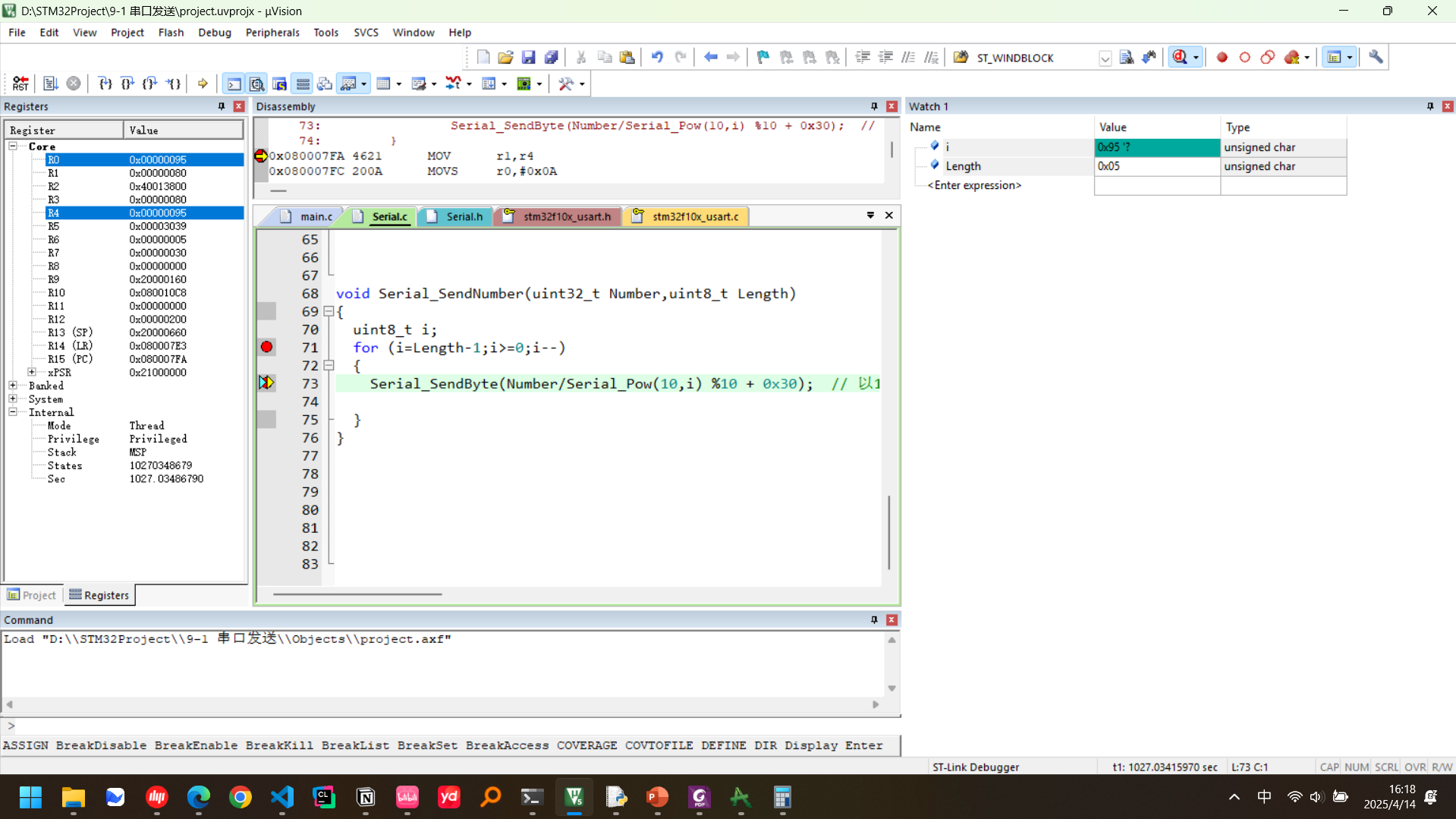1456x819 pixels.
Task: Click the Run (F5) debug icon
Action: (x=50, y=83)
